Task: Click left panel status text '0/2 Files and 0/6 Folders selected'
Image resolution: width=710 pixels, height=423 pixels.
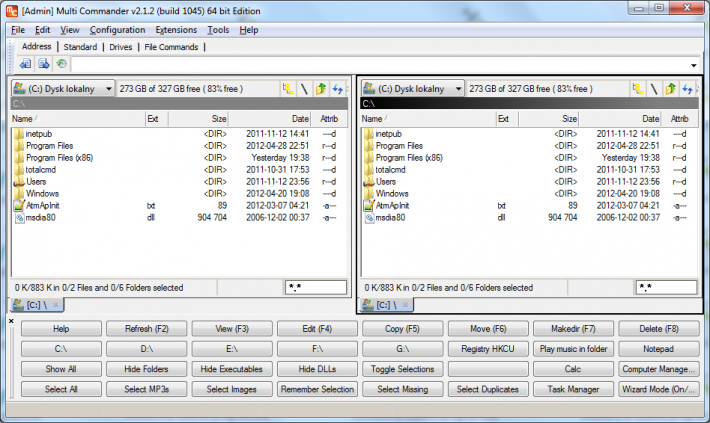Action: [122, 288]
